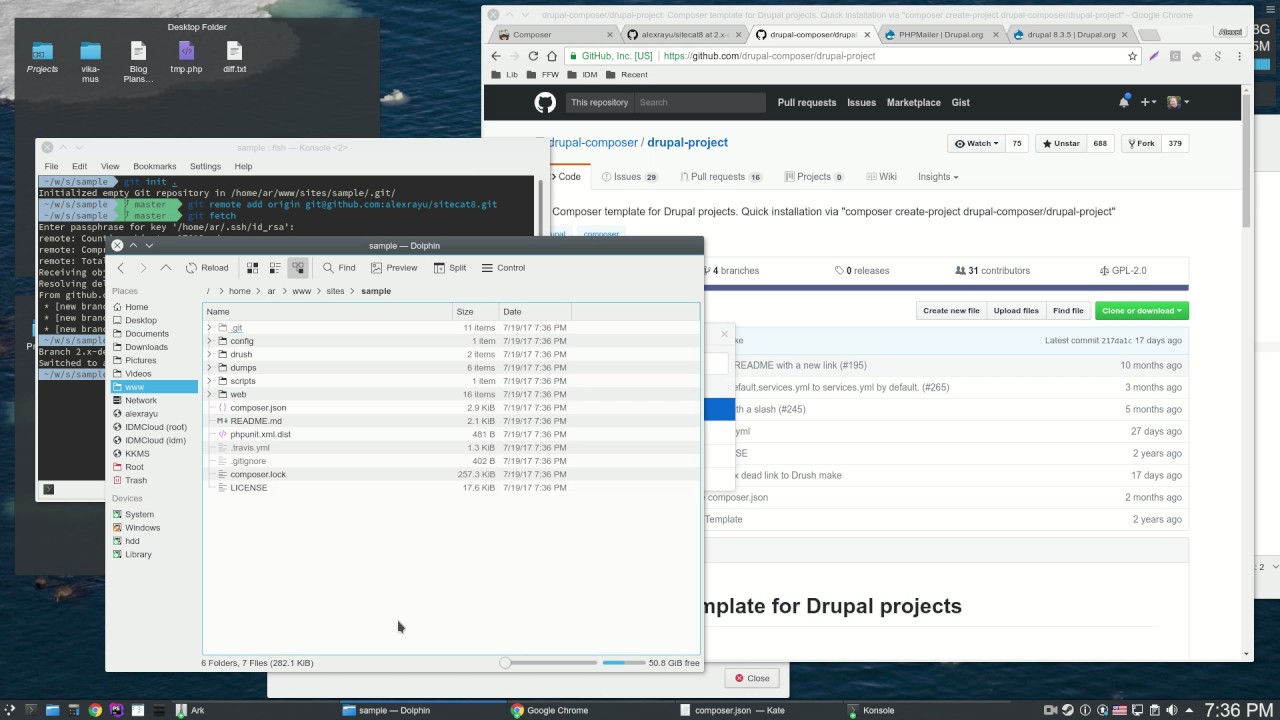Select tmp.php file on the desktop
This screenshot has height=720, width=1280.
pyautogui.click(x=186, y=58)
